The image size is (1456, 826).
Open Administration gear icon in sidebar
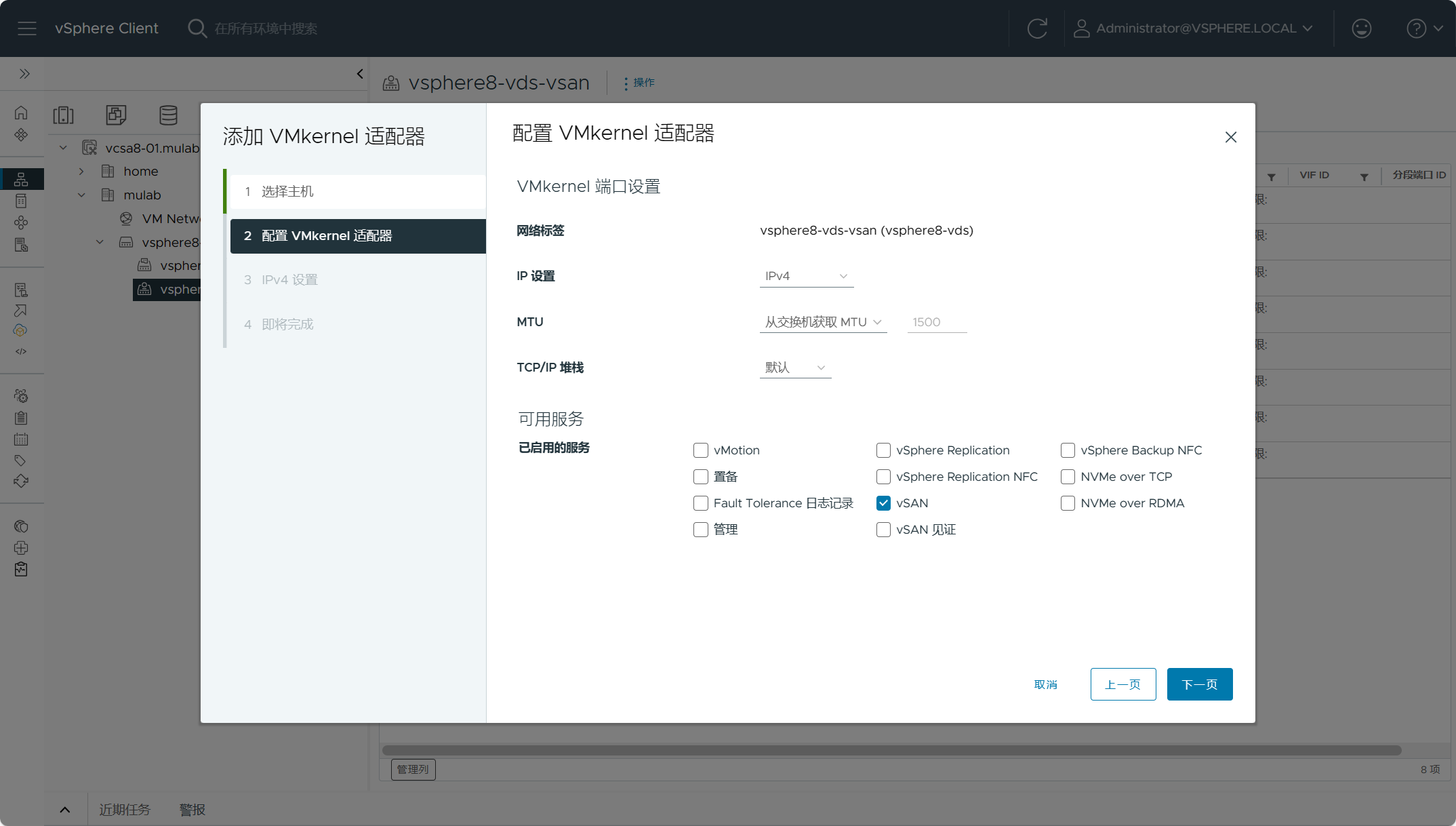[x=21, y=396]
